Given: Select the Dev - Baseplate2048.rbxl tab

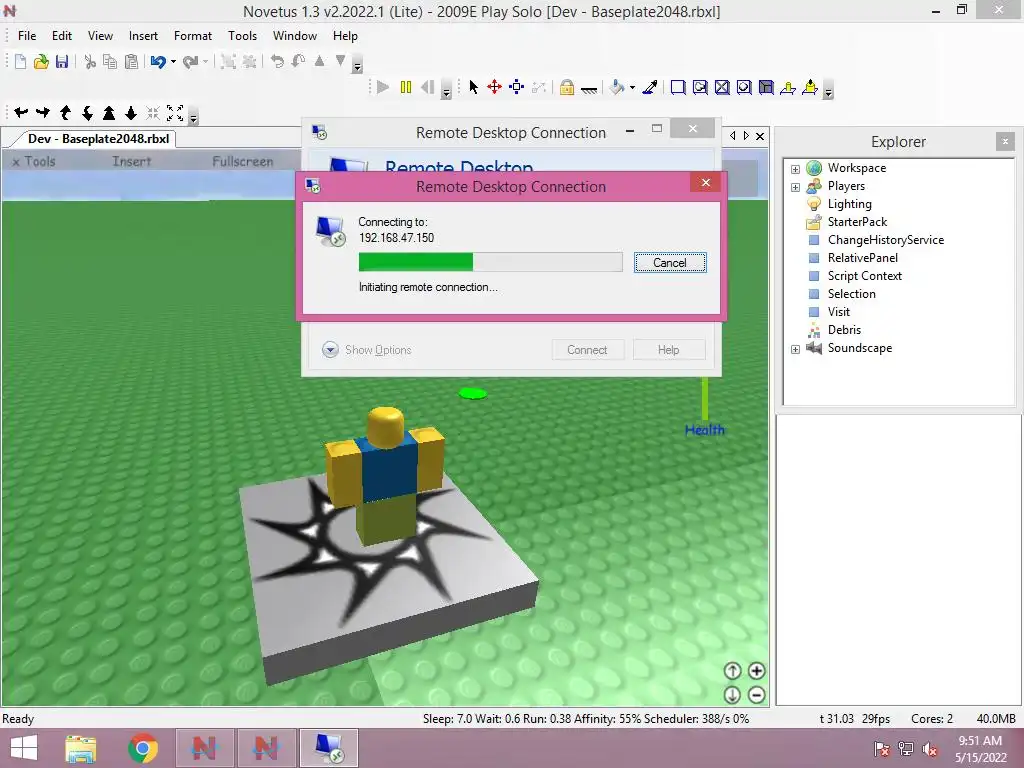Looking at the screenshot, I should [x=98, y=138].
